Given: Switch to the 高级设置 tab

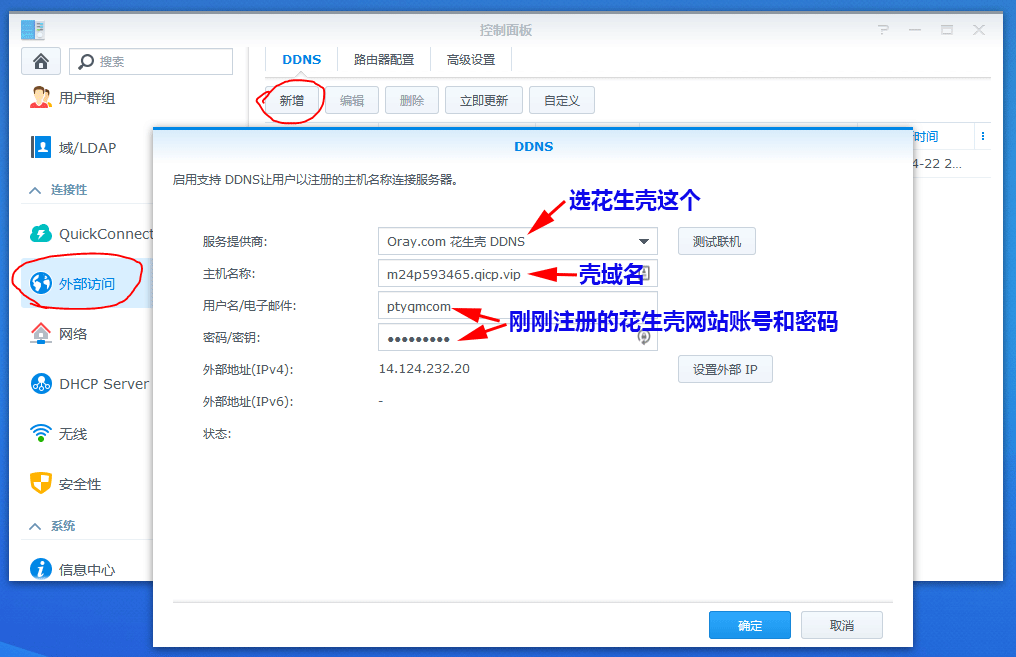Looking at the screenshot, I should tap(470, 60).
